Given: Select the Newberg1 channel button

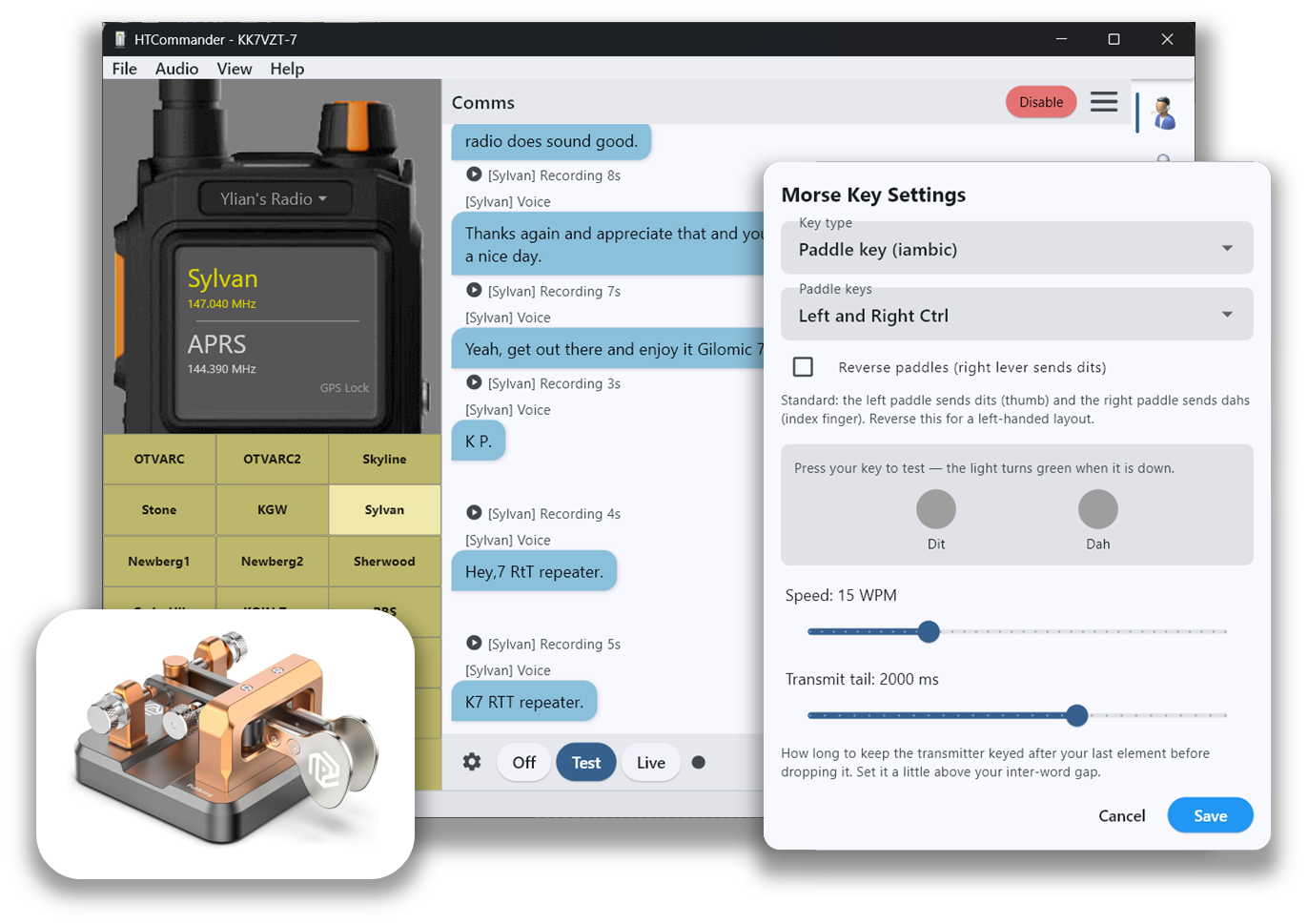Looking at the screenshot, I should [159, 562].
